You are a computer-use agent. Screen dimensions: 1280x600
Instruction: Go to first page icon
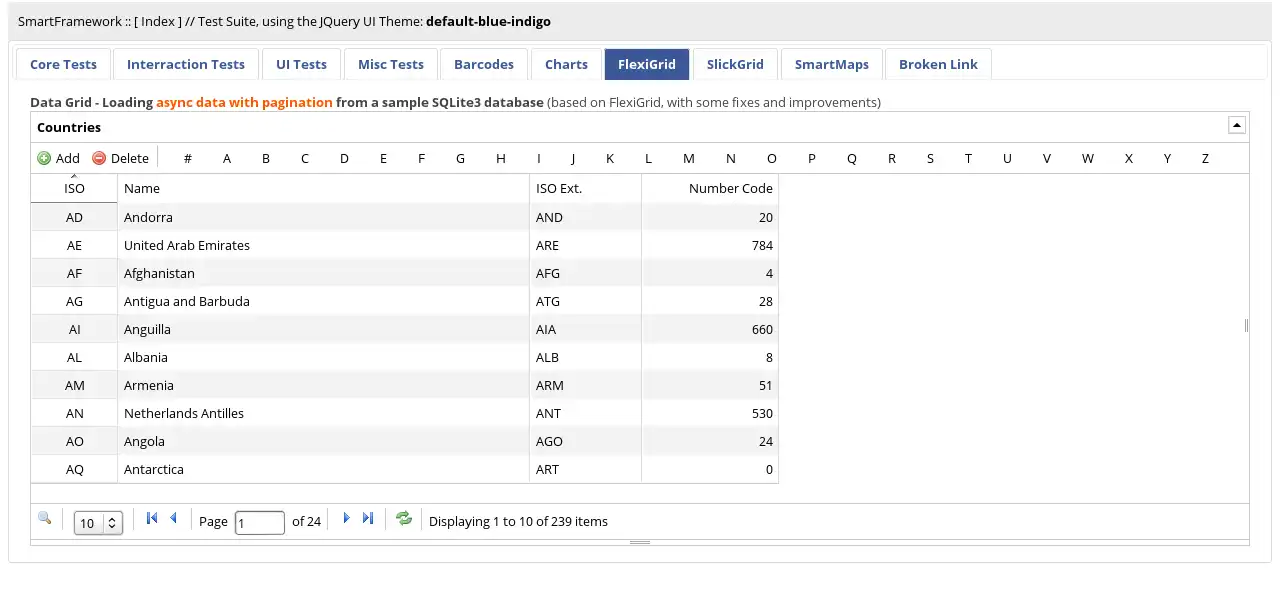coord(152,518)
